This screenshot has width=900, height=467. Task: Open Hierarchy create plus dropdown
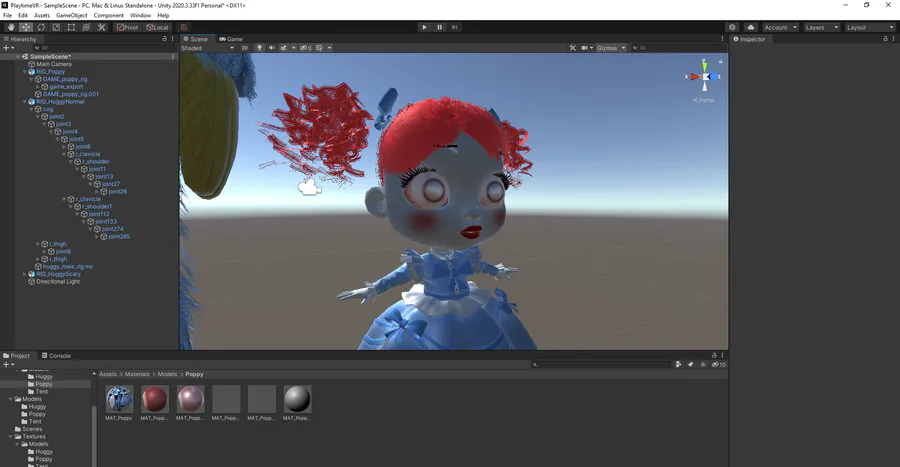click(8, 48)
